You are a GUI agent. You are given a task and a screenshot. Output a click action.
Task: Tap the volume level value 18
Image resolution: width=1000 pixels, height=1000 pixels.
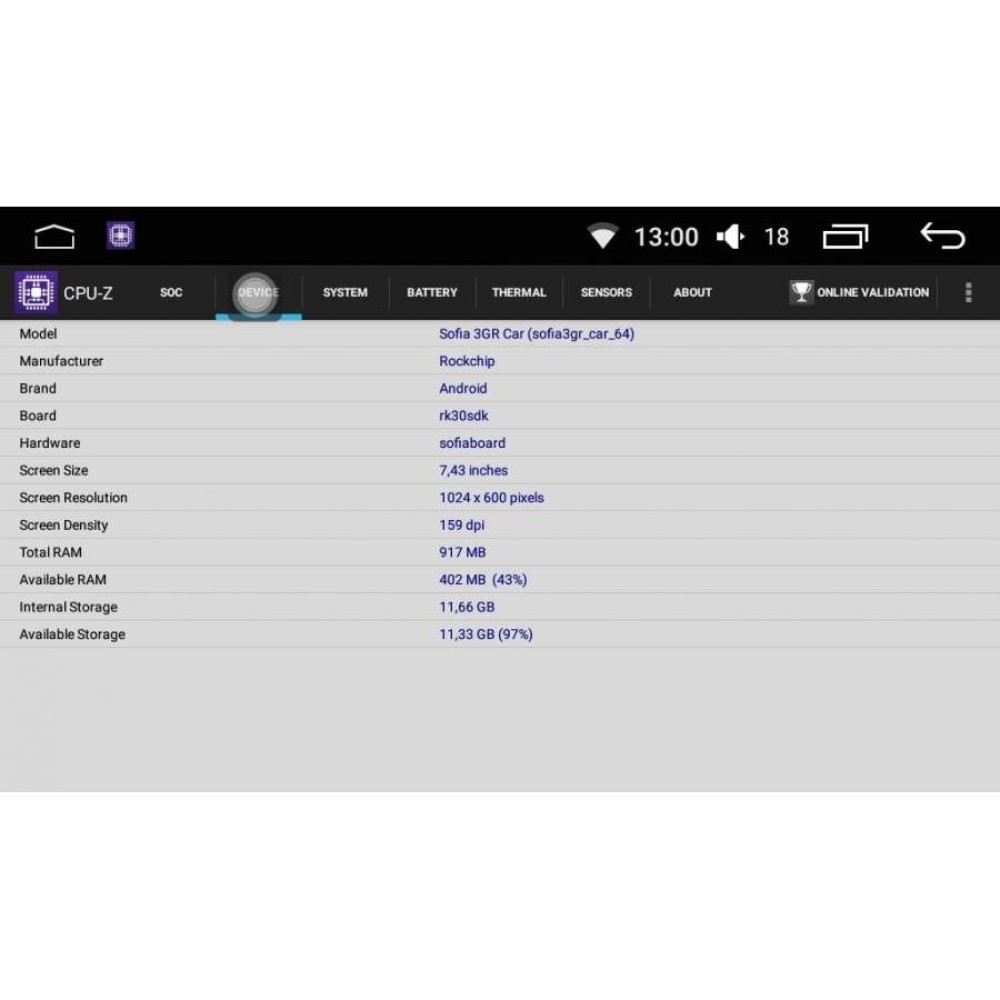[777, 237]
